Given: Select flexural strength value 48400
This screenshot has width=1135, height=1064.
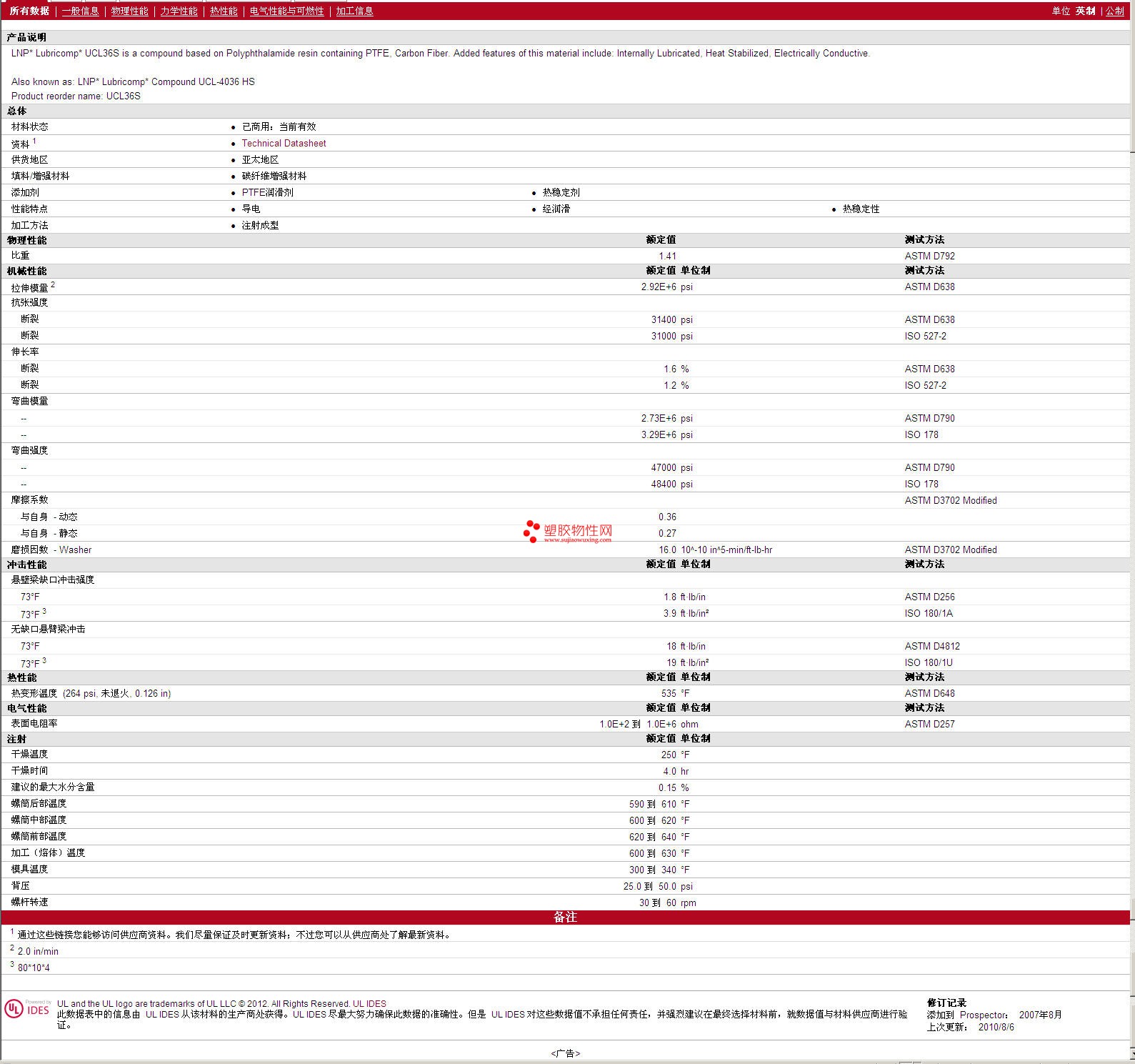Looking at the screenshot, I should pyautogui.click(x=664, y=484).
